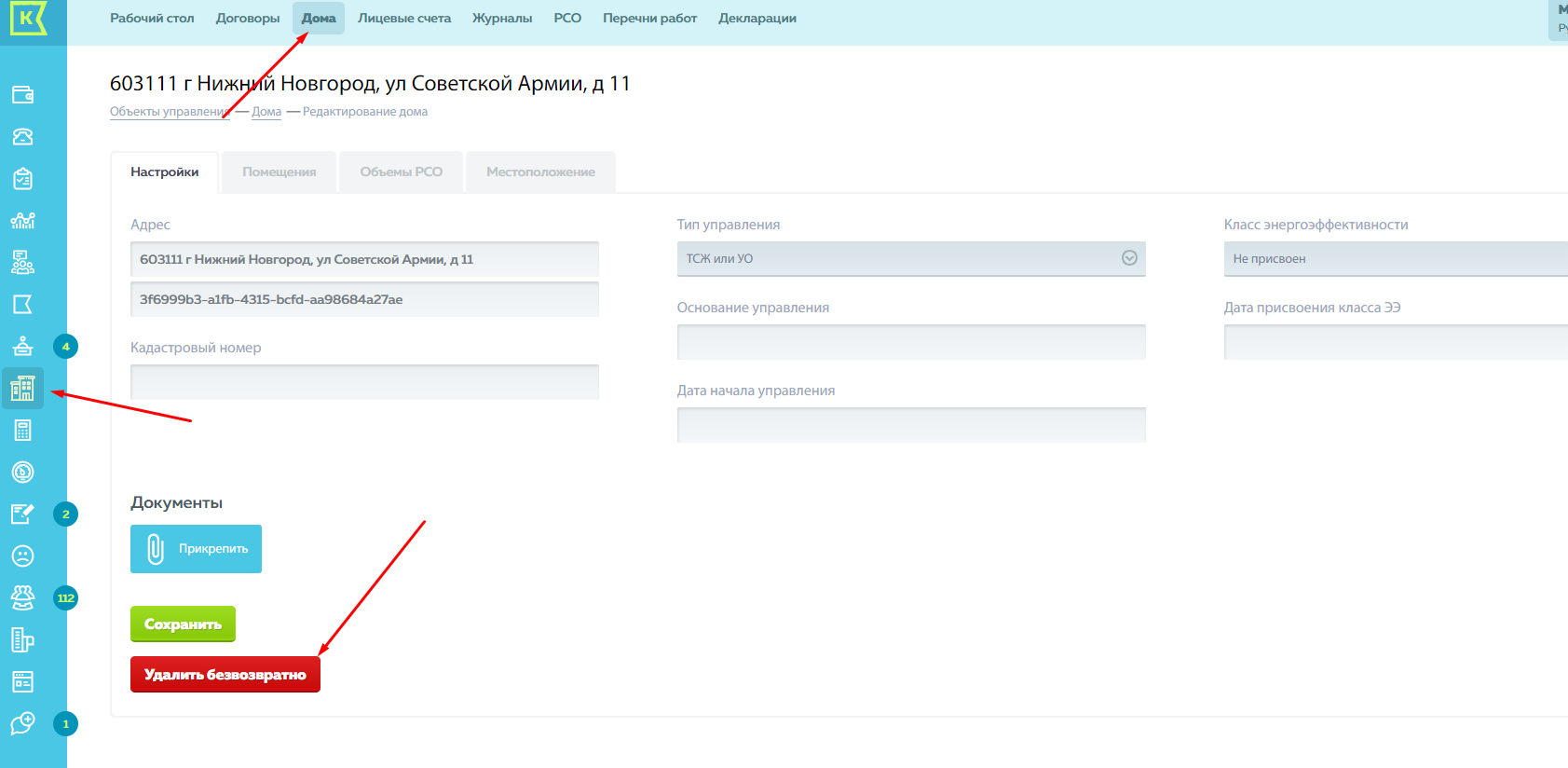Click the badge showing 112
The image size is (1568, 768).
point(65,598)
